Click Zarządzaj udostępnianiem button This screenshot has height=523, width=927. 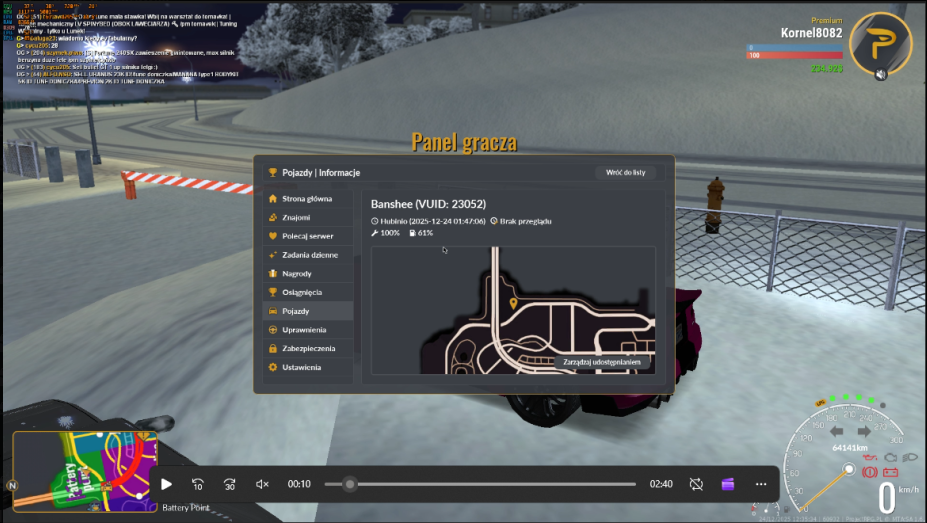(601, 362)
